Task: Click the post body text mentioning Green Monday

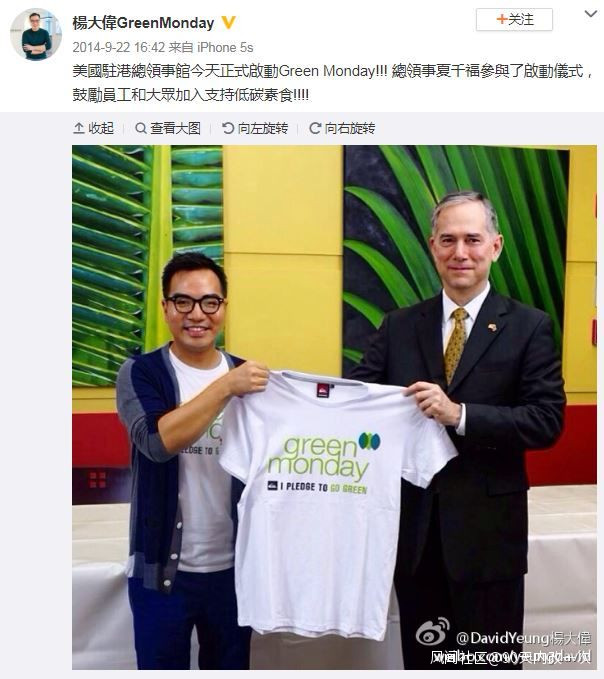Action: [x=333, y=83]
